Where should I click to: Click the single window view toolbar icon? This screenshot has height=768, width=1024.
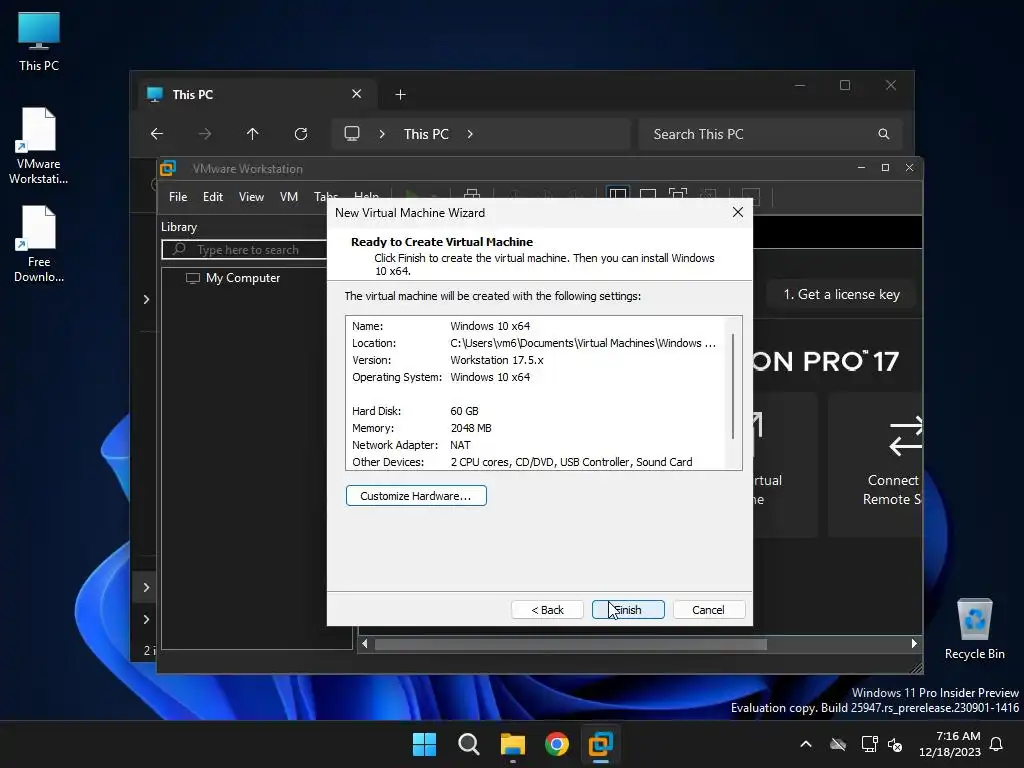click(648, 194)
